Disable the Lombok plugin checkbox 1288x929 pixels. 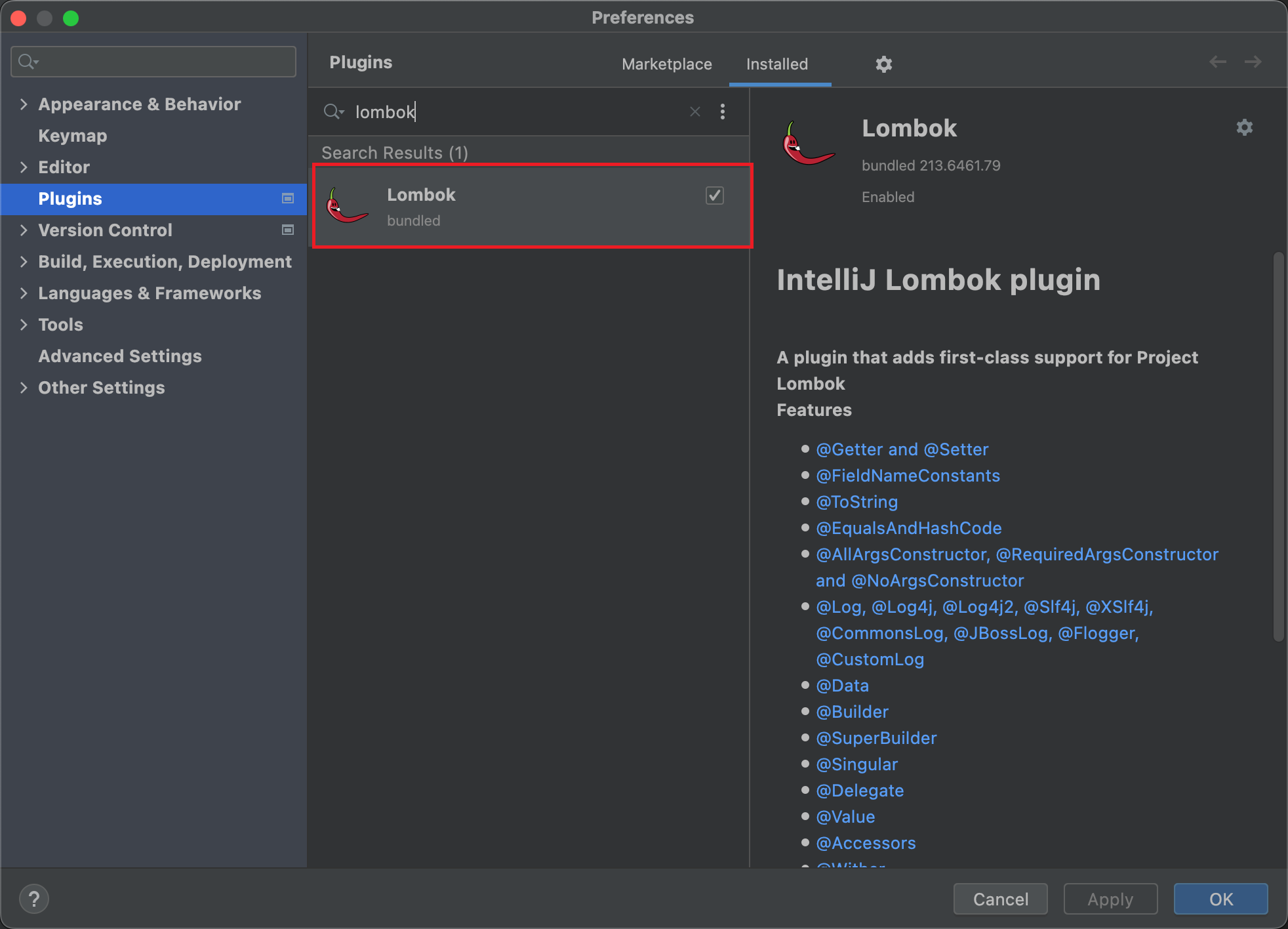pyautogui.click(x=714, y=195)
